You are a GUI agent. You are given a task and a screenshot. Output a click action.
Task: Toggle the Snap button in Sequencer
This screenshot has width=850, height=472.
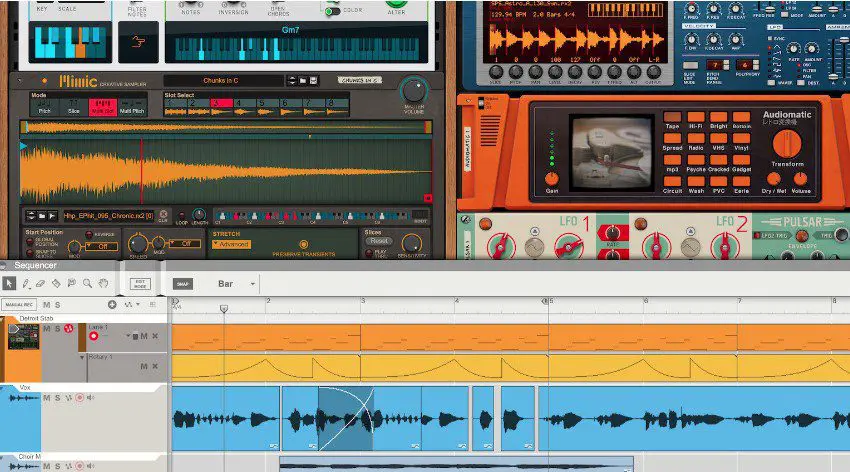(x=182, y=284)
